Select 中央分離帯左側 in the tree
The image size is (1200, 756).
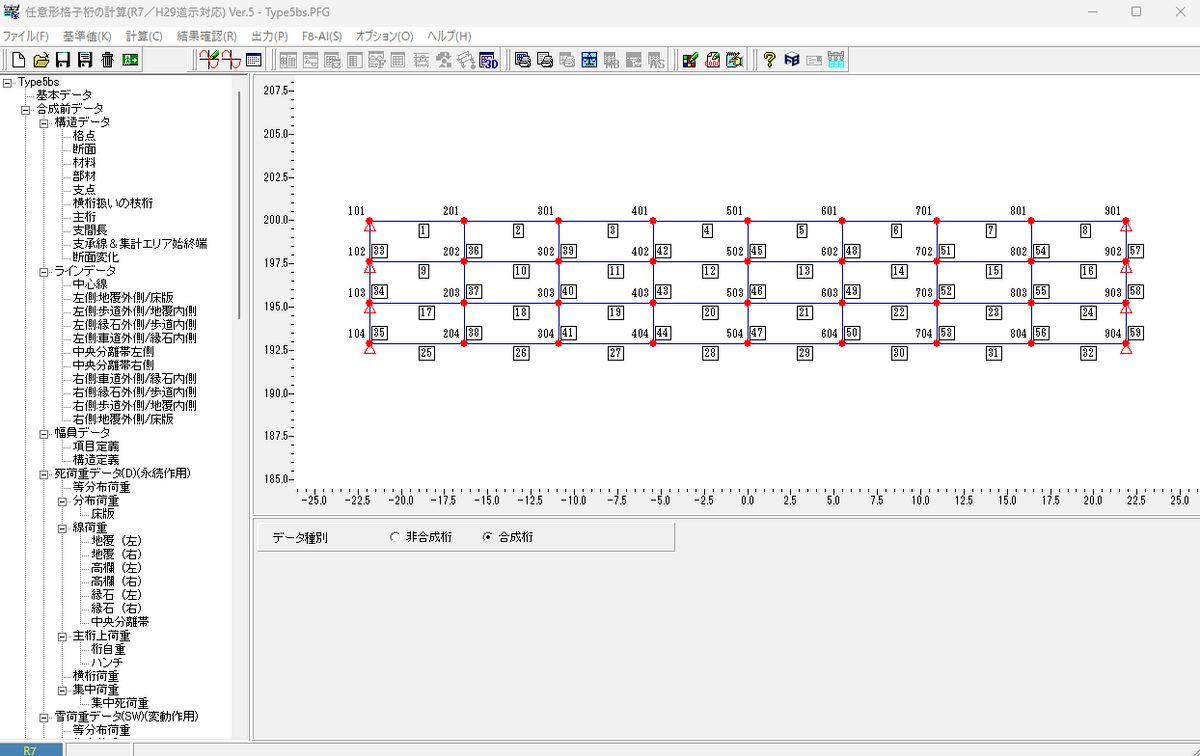click(x=113, y=352)
